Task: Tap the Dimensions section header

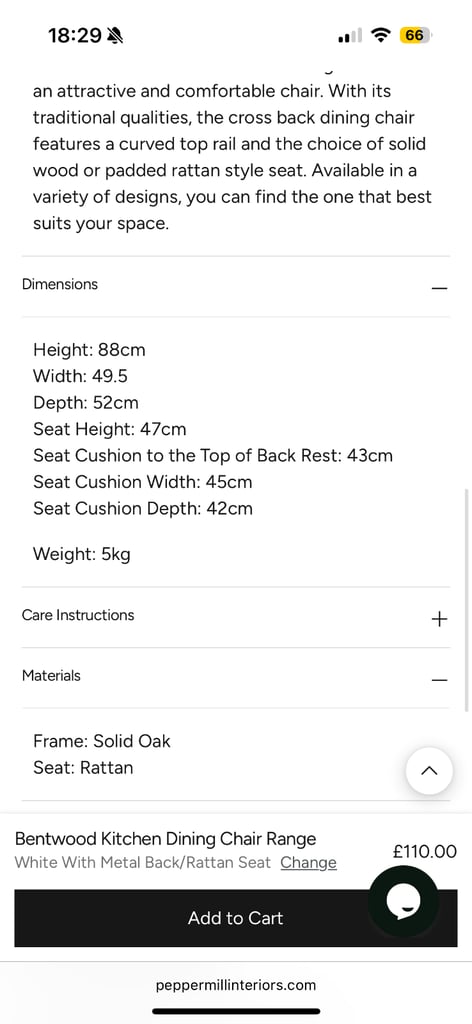Action: click(x=236, y=285)
